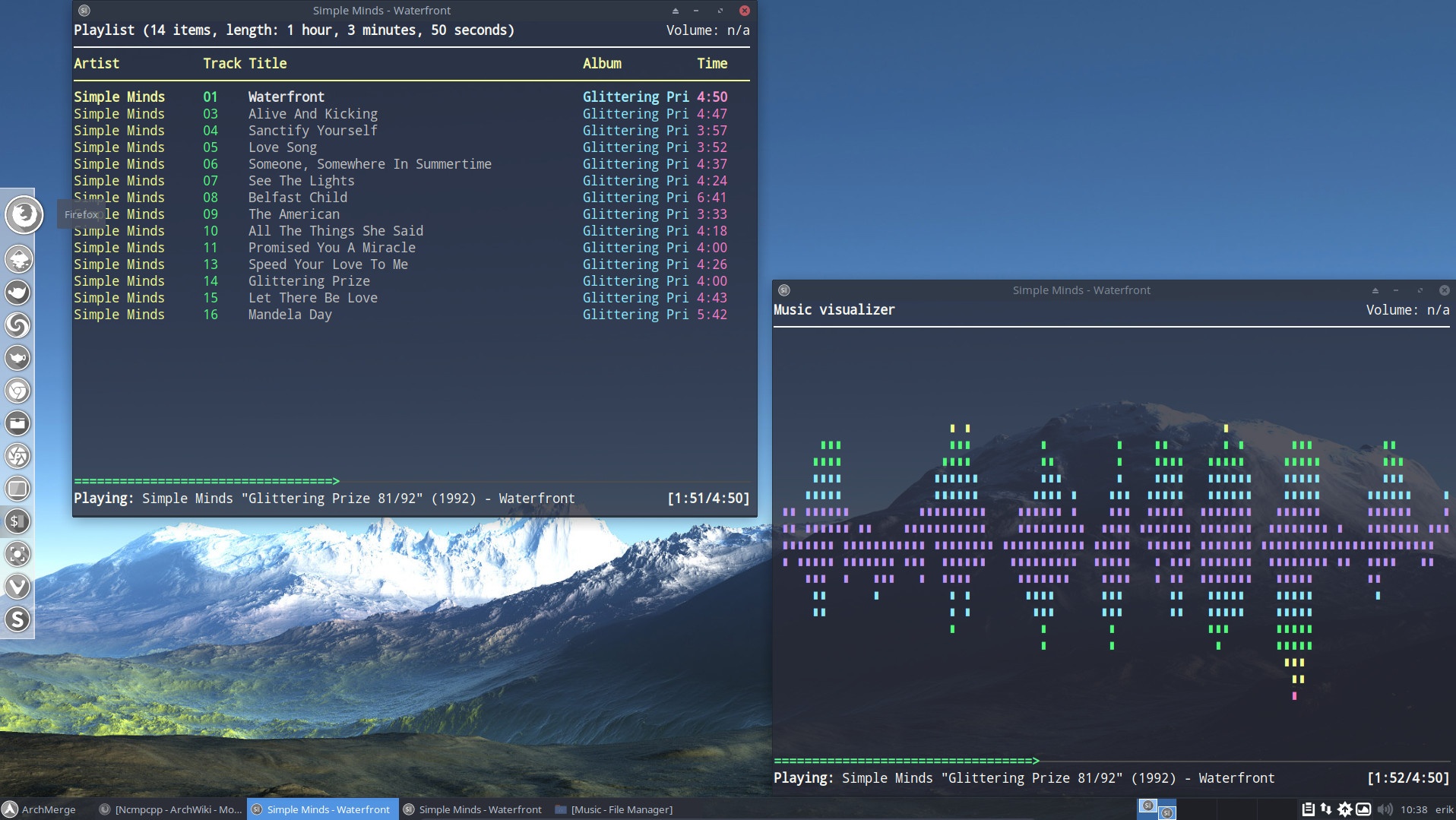Click the Artist column header
Viewport: 1456px width, 820px height.
point(97,64)
